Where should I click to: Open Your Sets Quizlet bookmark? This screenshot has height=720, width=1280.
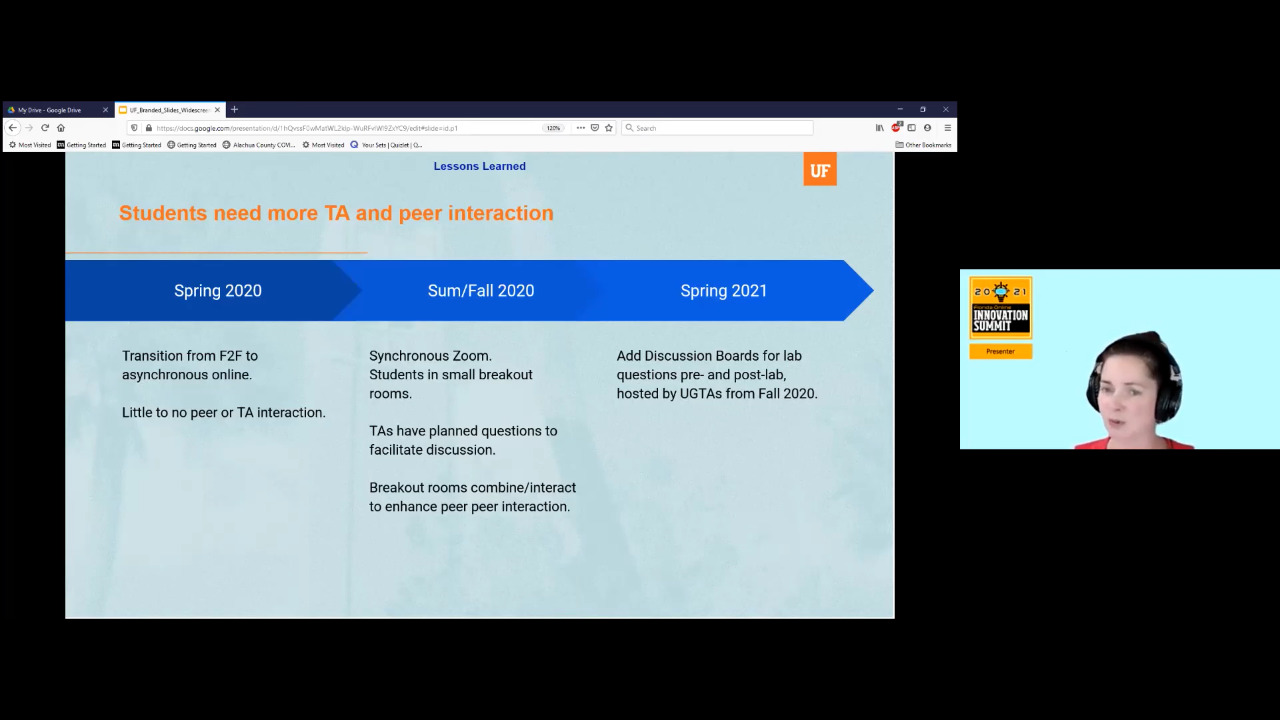[386, 145]
